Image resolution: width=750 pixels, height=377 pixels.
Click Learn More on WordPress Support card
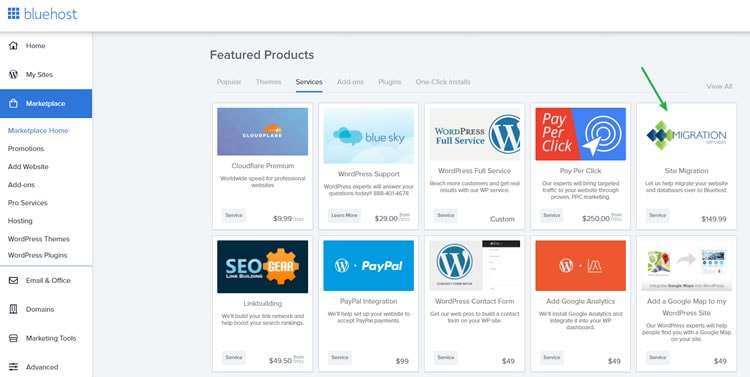coord(344,215)
